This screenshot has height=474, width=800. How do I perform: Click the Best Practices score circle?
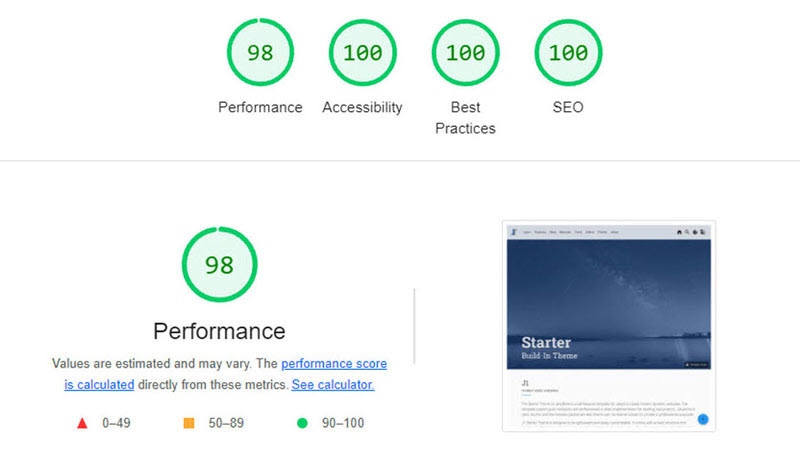click(465, 53)
